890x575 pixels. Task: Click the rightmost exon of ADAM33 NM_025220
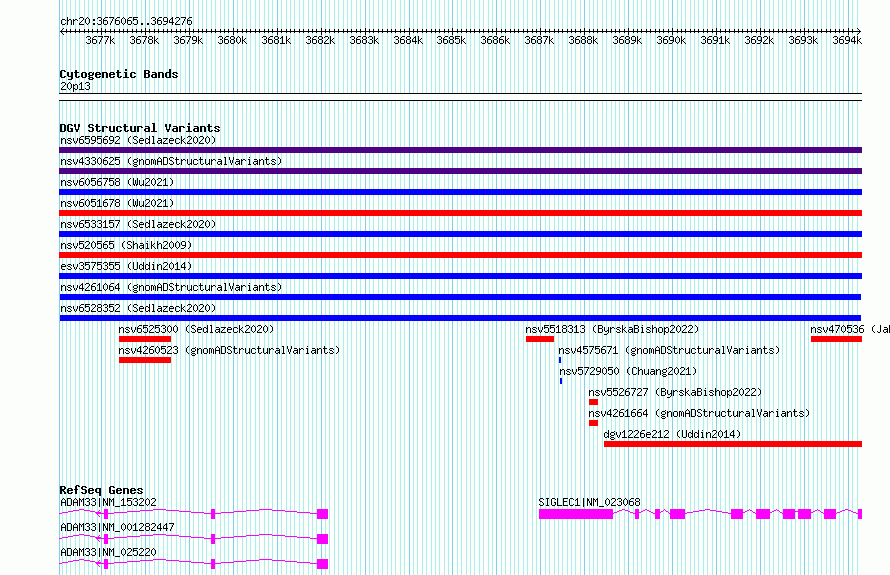(x=322, y=564)
